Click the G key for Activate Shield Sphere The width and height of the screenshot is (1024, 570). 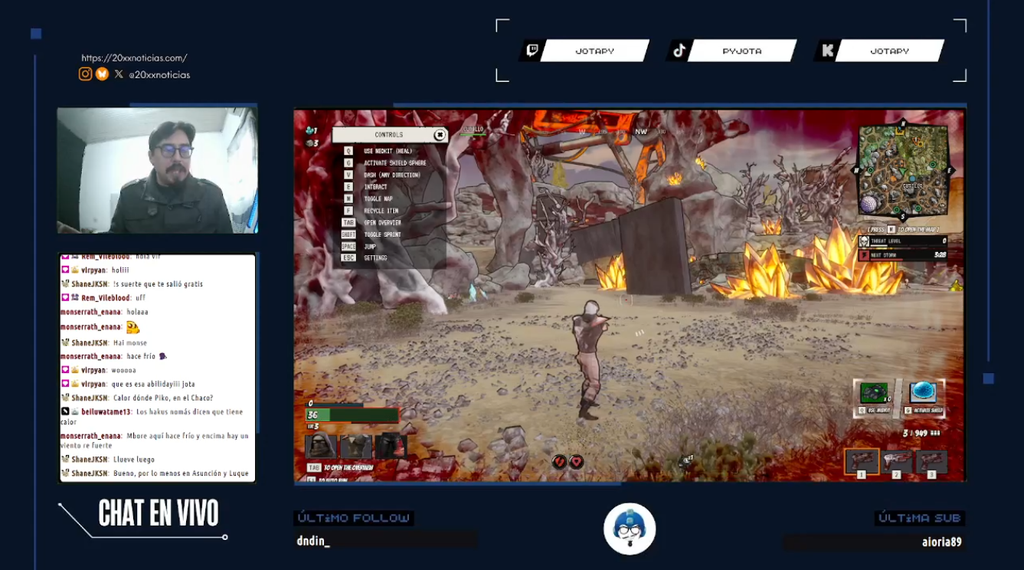pos(348,163)
